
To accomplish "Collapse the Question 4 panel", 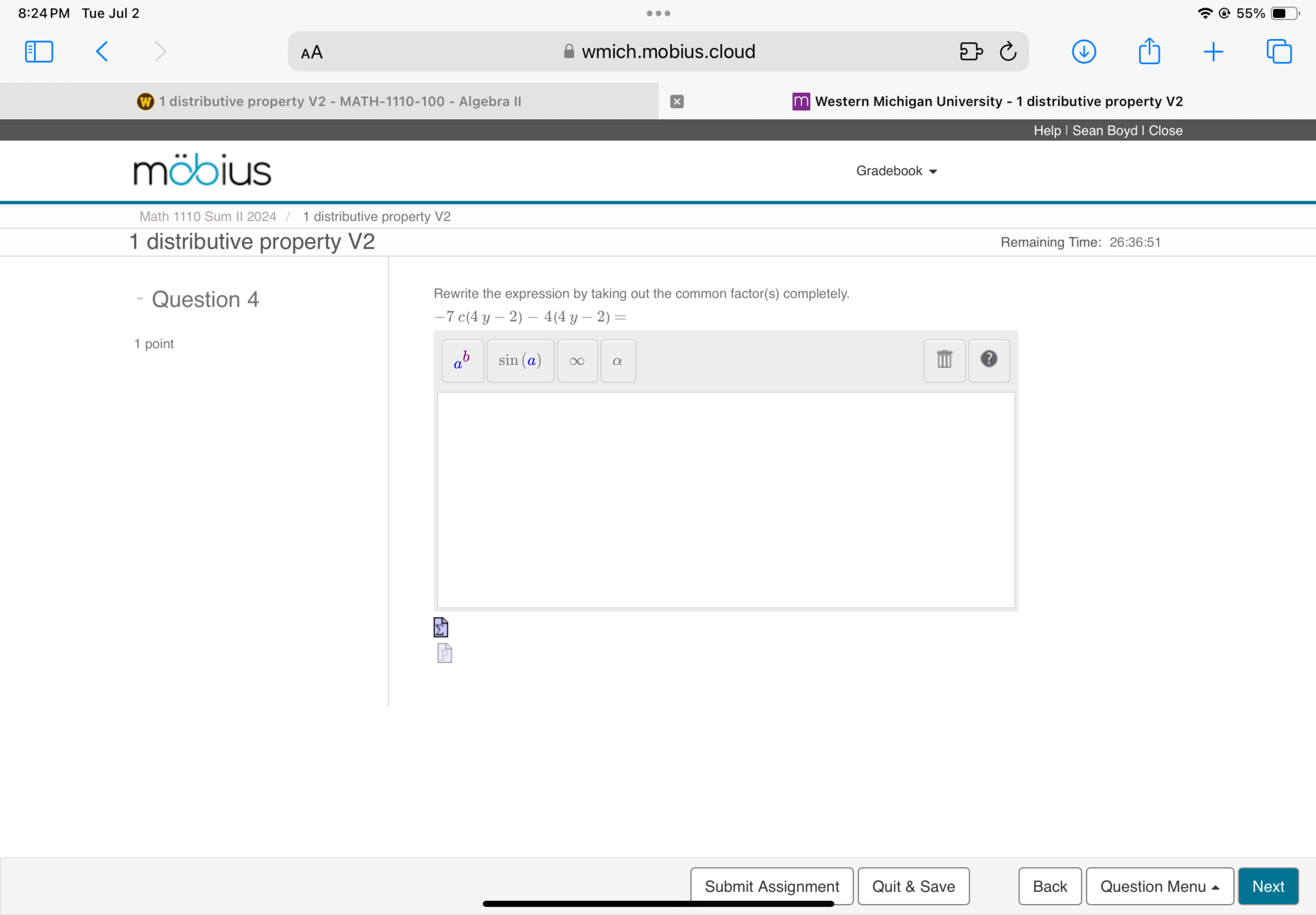I will pyautogui.click(x=139, y=299).
